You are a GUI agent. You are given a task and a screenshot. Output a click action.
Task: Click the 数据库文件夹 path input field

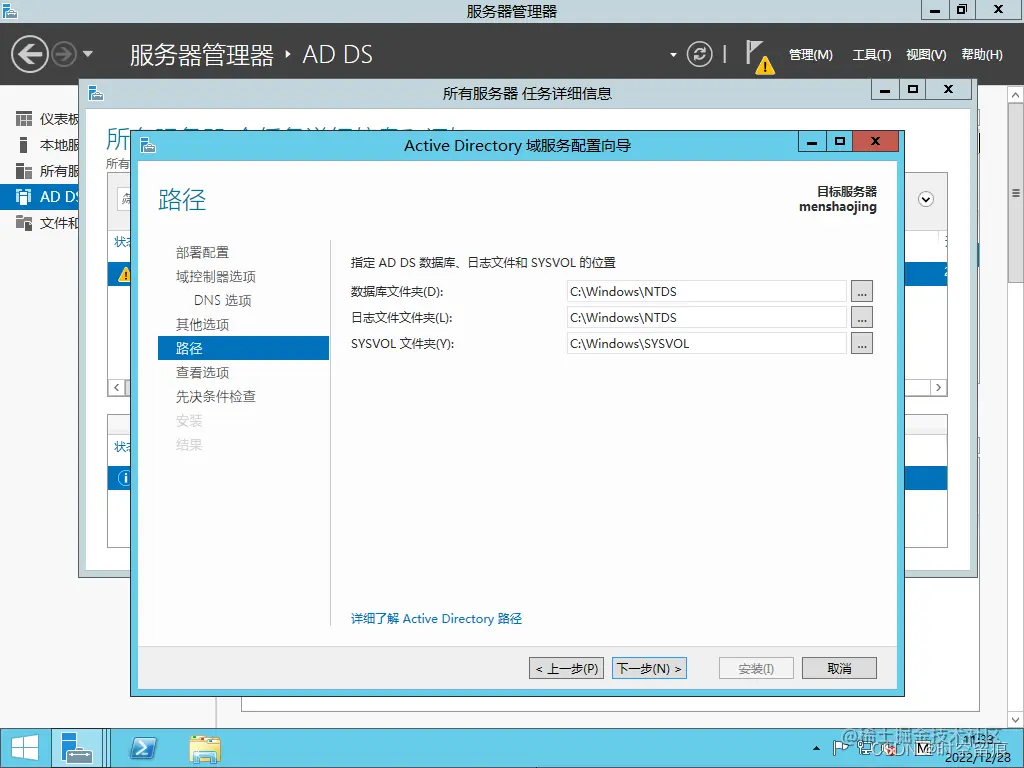pyautogui.click(x=707, y=291)
